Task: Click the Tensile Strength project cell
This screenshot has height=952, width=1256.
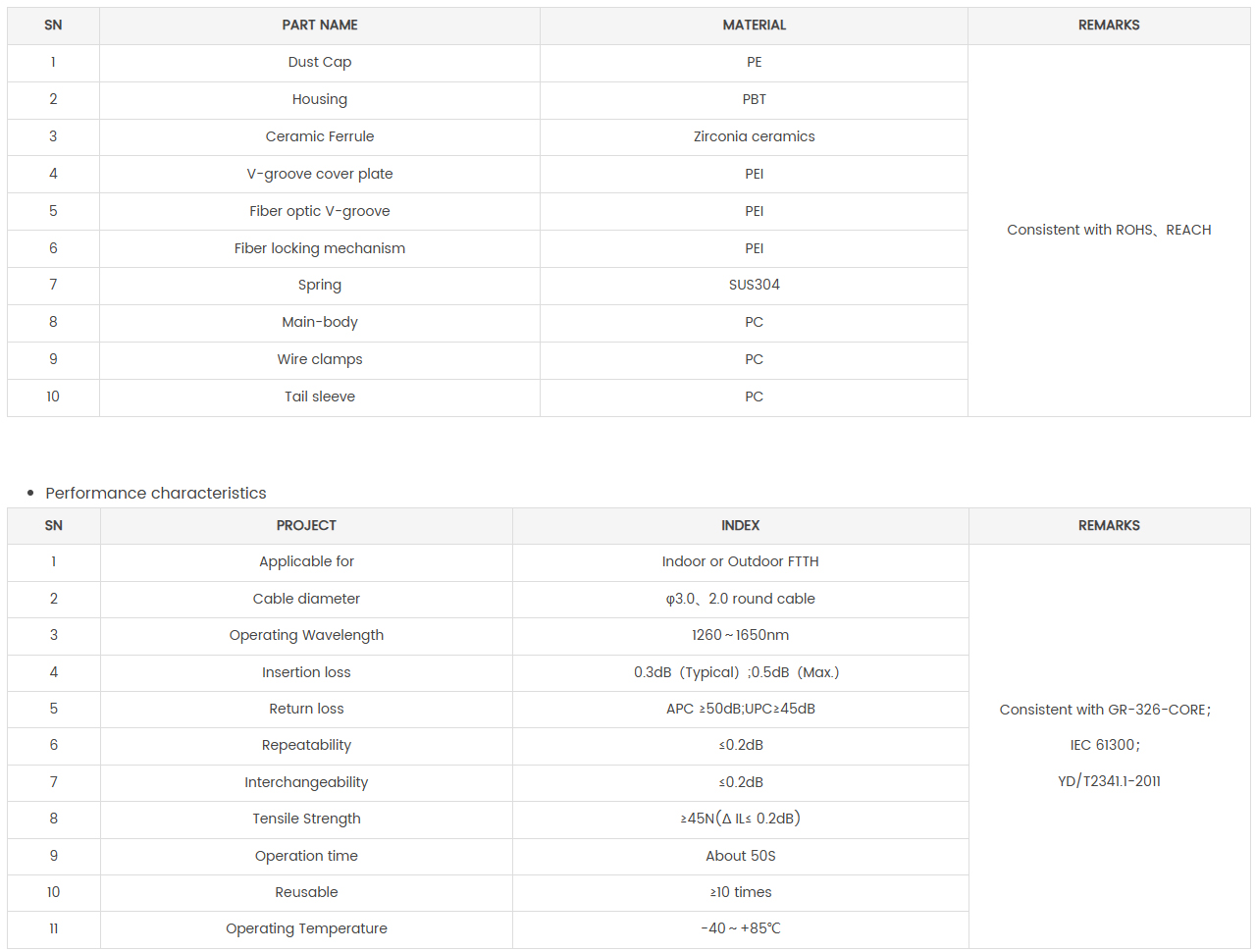Action: click(306, 819)
